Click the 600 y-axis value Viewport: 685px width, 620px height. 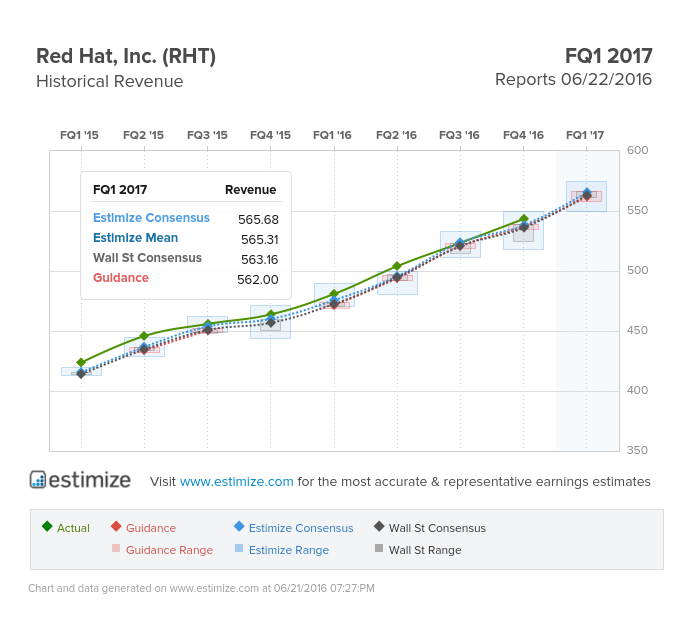click(637, 150)
